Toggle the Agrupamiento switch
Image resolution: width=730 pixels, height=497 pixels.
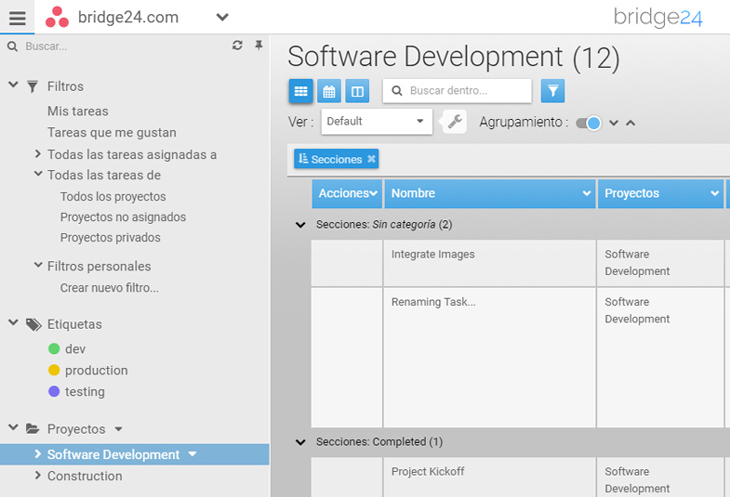pyautogui.click(x=588, y=123)
